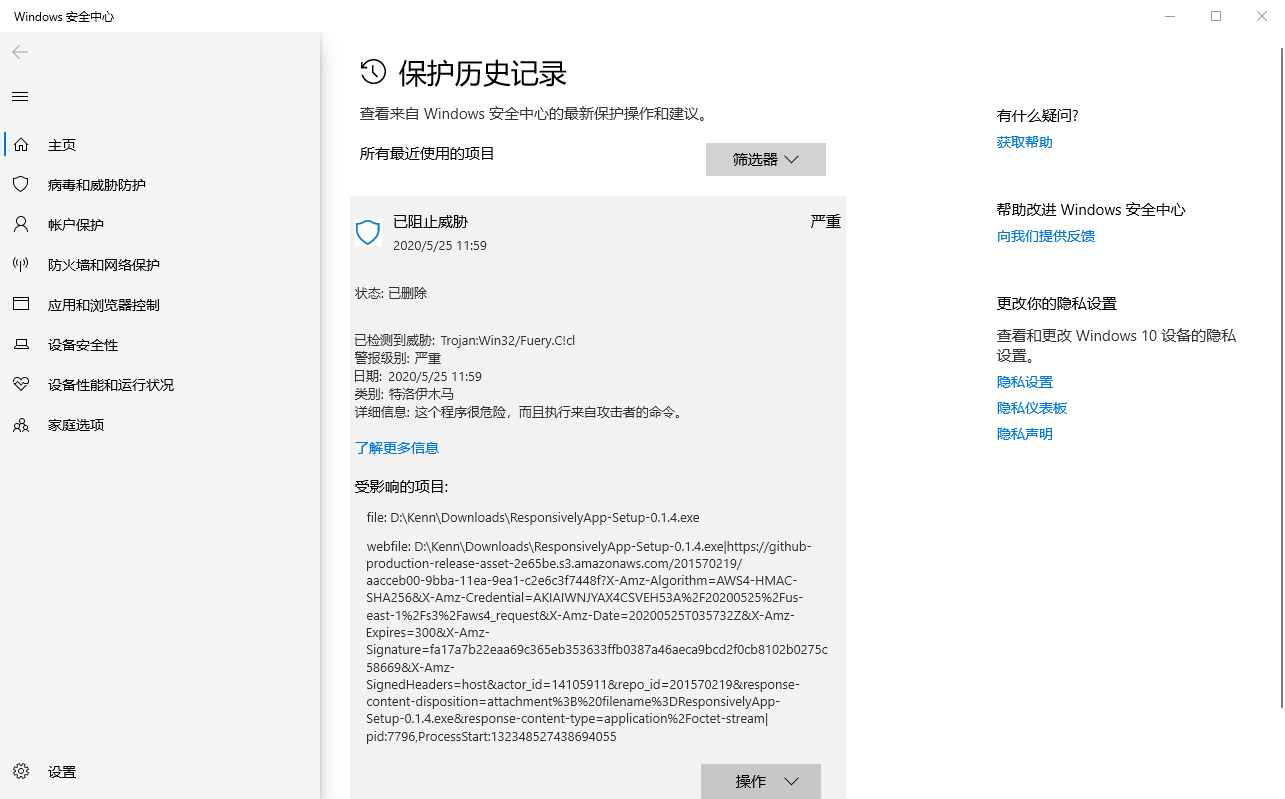
Task: Maximize the Windows 安全中心 window
Action: [x=1216, y=16]
